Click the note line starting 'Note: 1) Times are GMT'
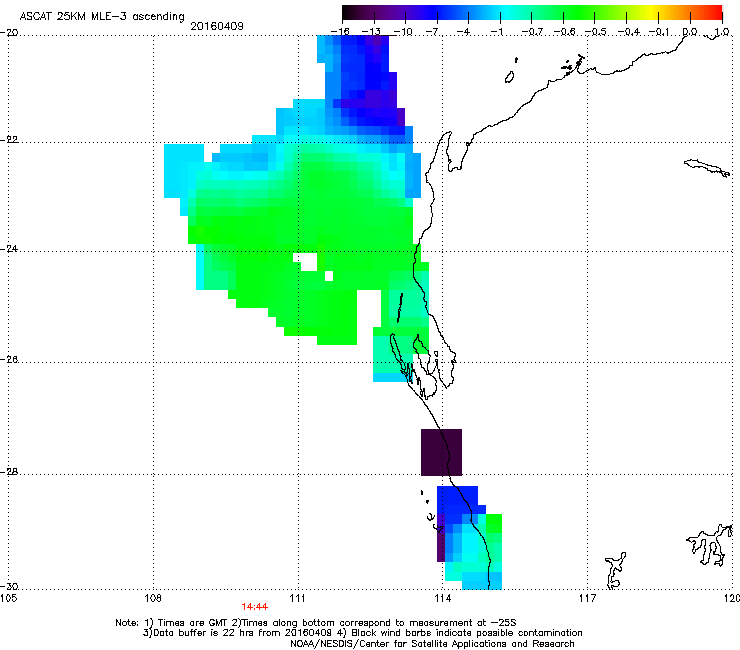The image size is (740, 650). point(316,623)
